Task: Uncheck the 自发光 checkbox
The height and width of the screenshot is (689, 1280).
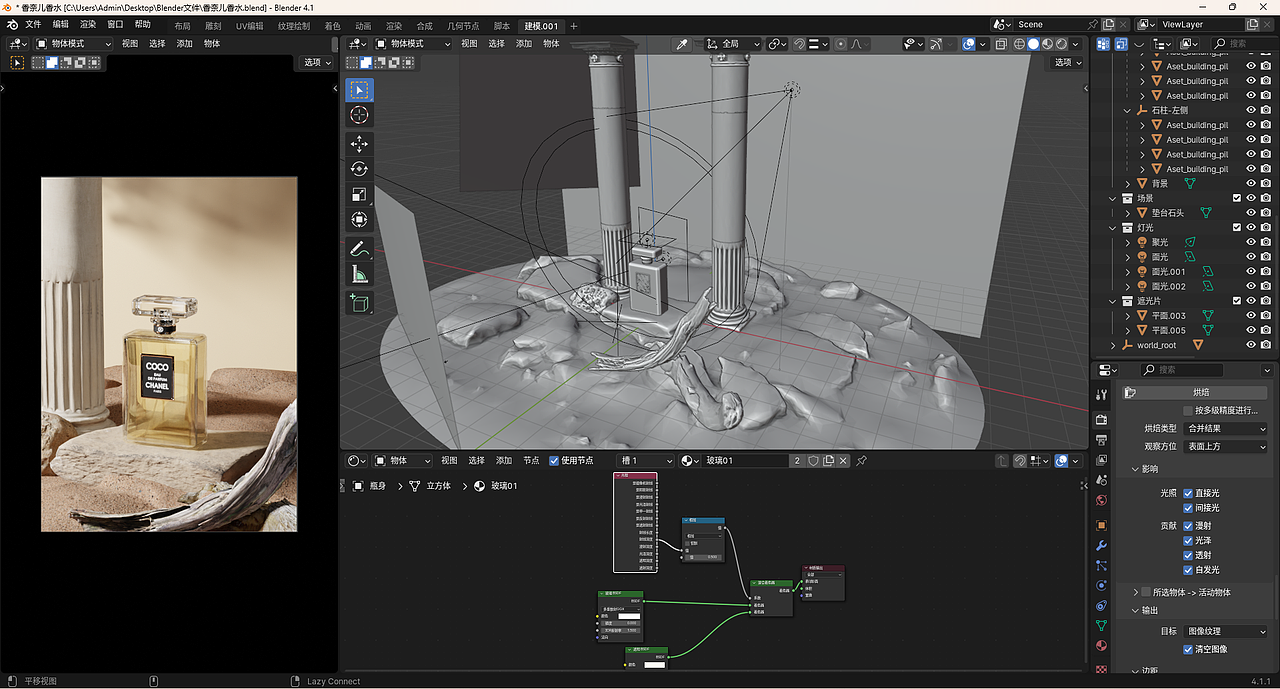Action: (x=1188, y=570)
